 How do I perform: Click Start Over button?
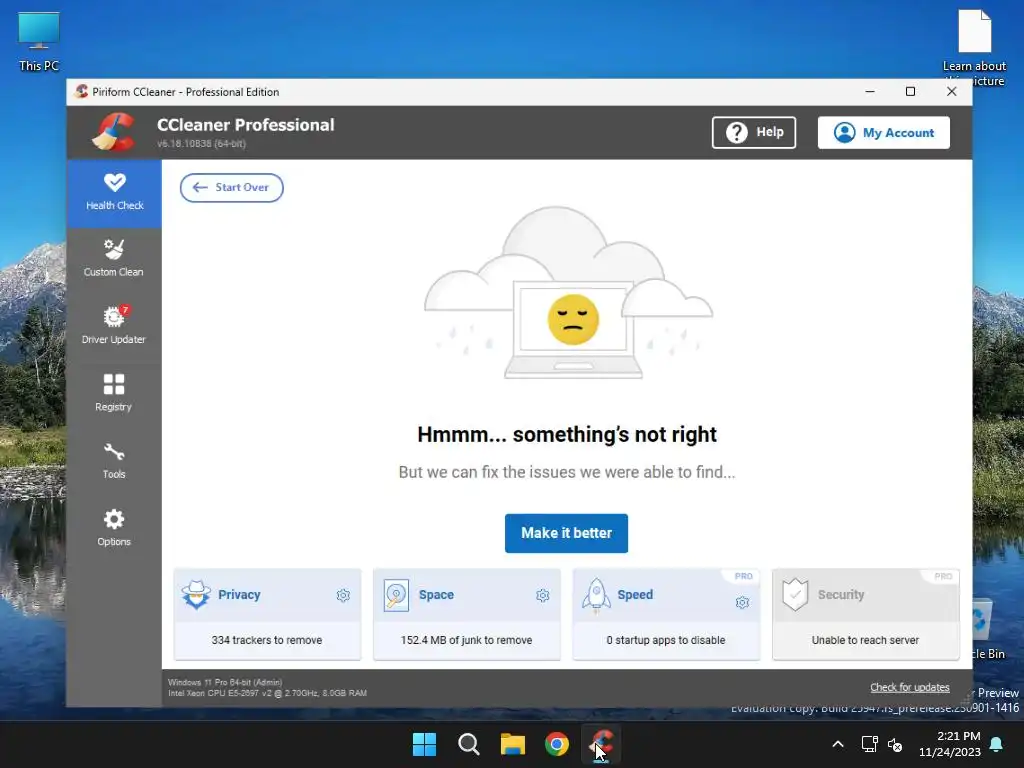(x=232, y=187)
